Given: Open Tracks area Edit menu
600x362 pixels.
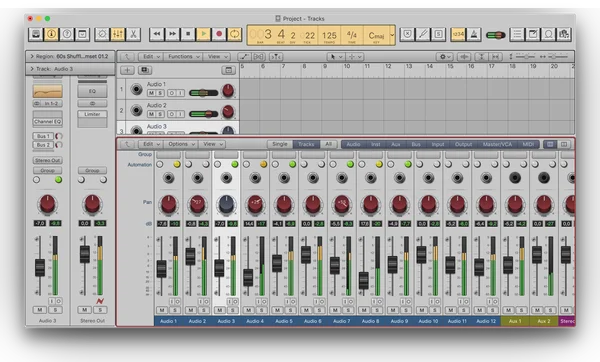Looking at the screenshot, I should [x=151, y=57].
